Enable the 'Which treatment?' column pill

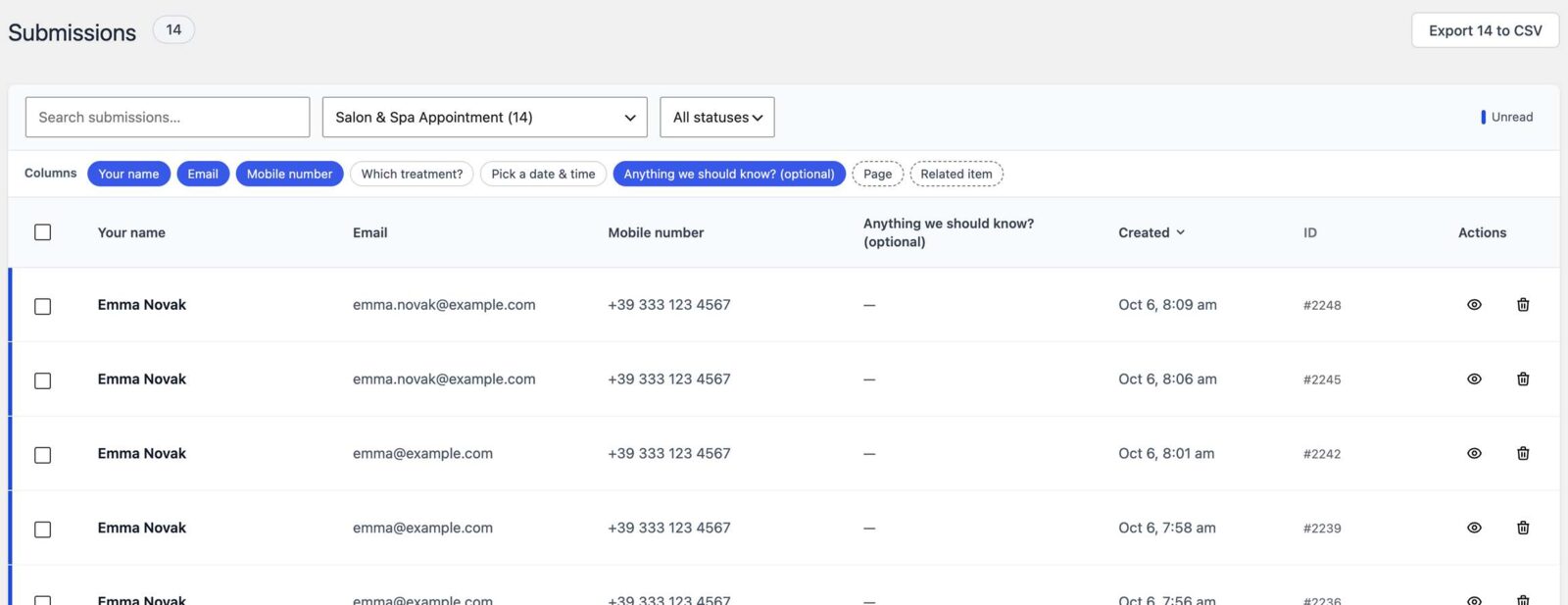[x=412, y=174]
